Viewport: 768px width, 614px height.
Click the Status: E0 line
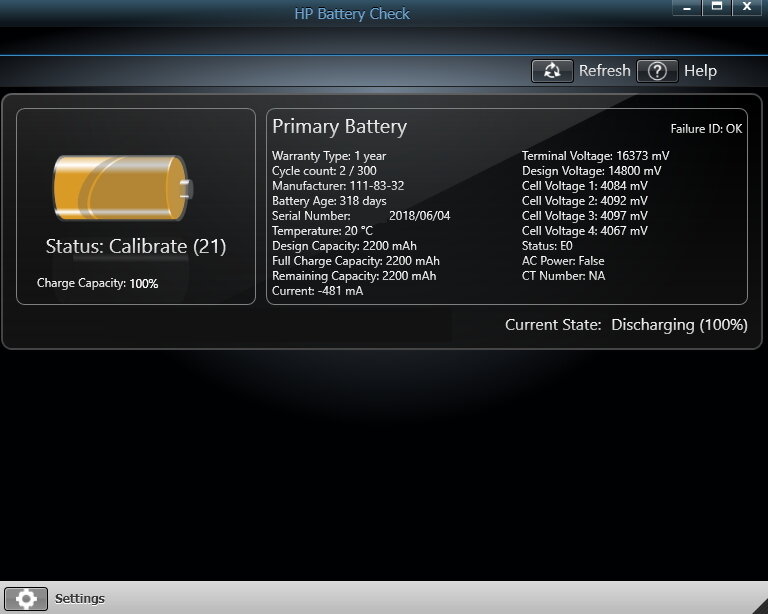point(547,246)
